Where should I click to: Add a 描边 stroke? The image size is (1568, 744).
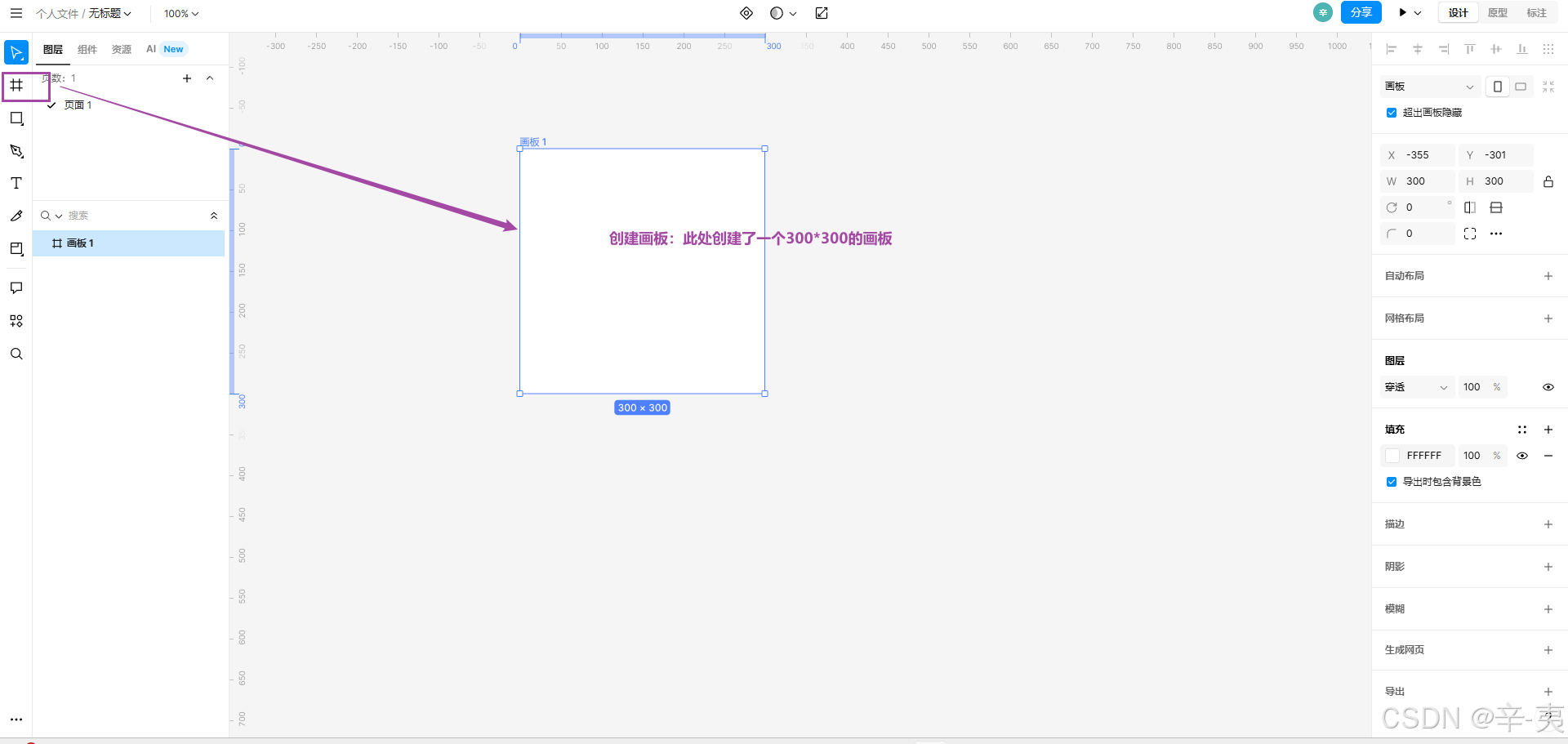1548,524
